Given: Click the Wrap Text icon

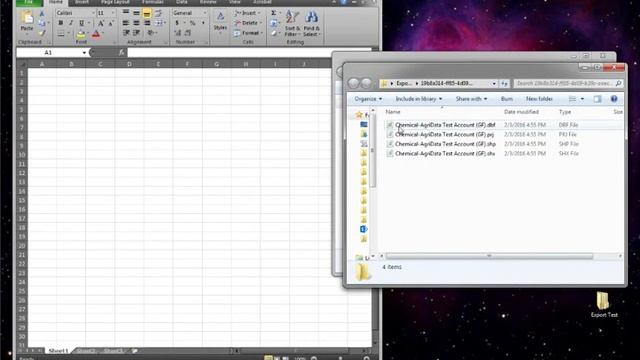Looking at the screenshot, I should [x=158, y=13].
